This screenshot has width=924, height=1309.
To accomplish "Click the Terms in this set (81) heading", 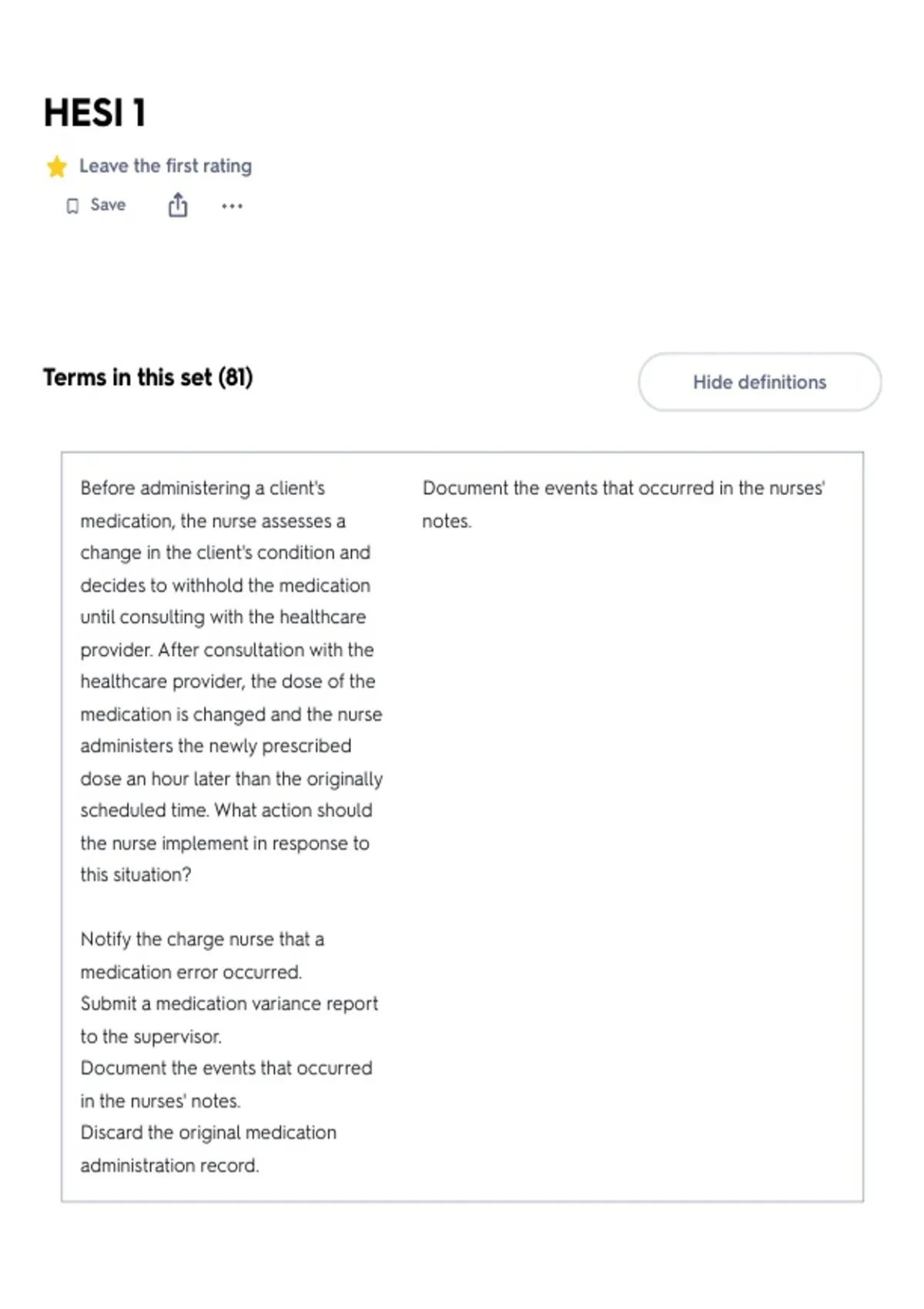I will (x=148, y=377).
